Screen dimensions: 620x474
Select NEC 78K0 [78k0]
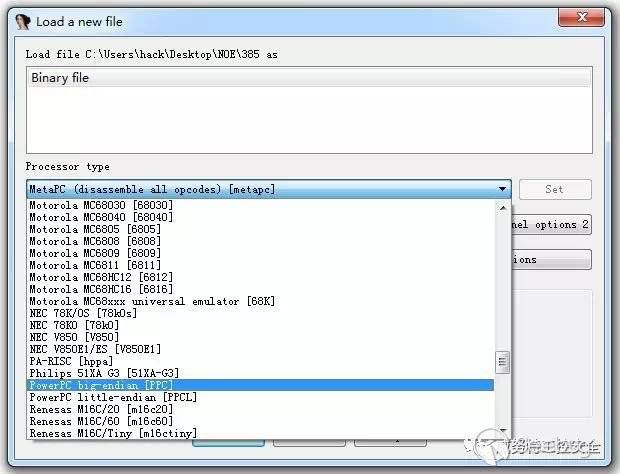pyautogui.click(x=261, y=325)
